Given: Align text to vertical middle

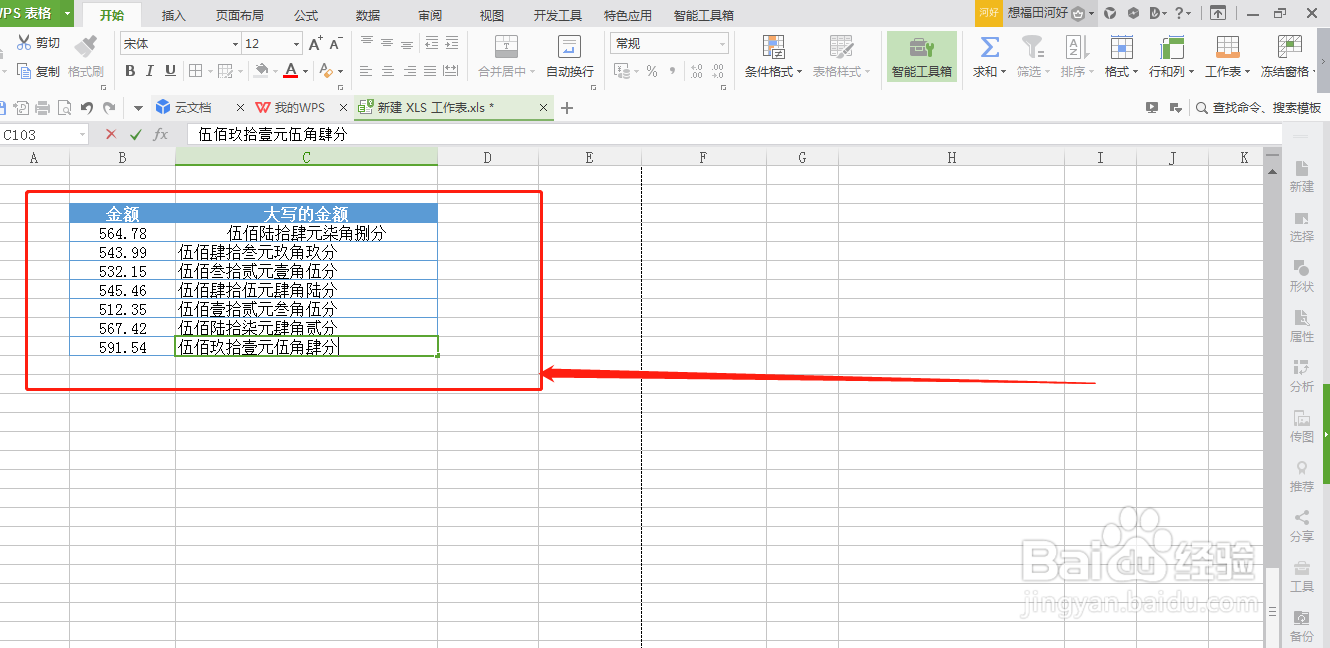Looking at the screenshot, I should tap(387, 44).
